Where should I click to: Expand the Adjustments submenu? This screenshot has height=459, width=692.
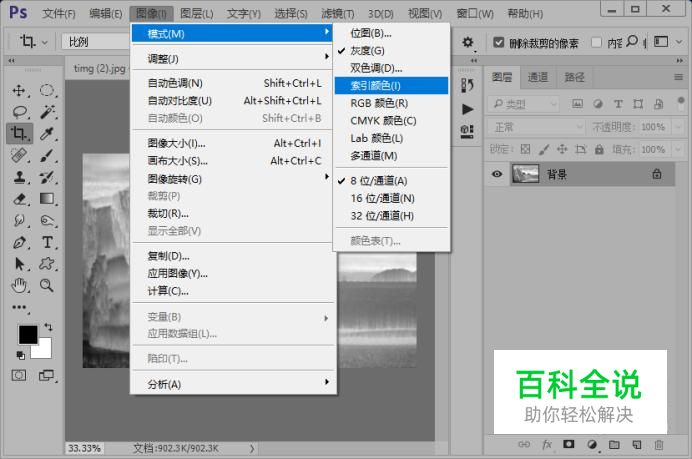click(x=232, y=58)
